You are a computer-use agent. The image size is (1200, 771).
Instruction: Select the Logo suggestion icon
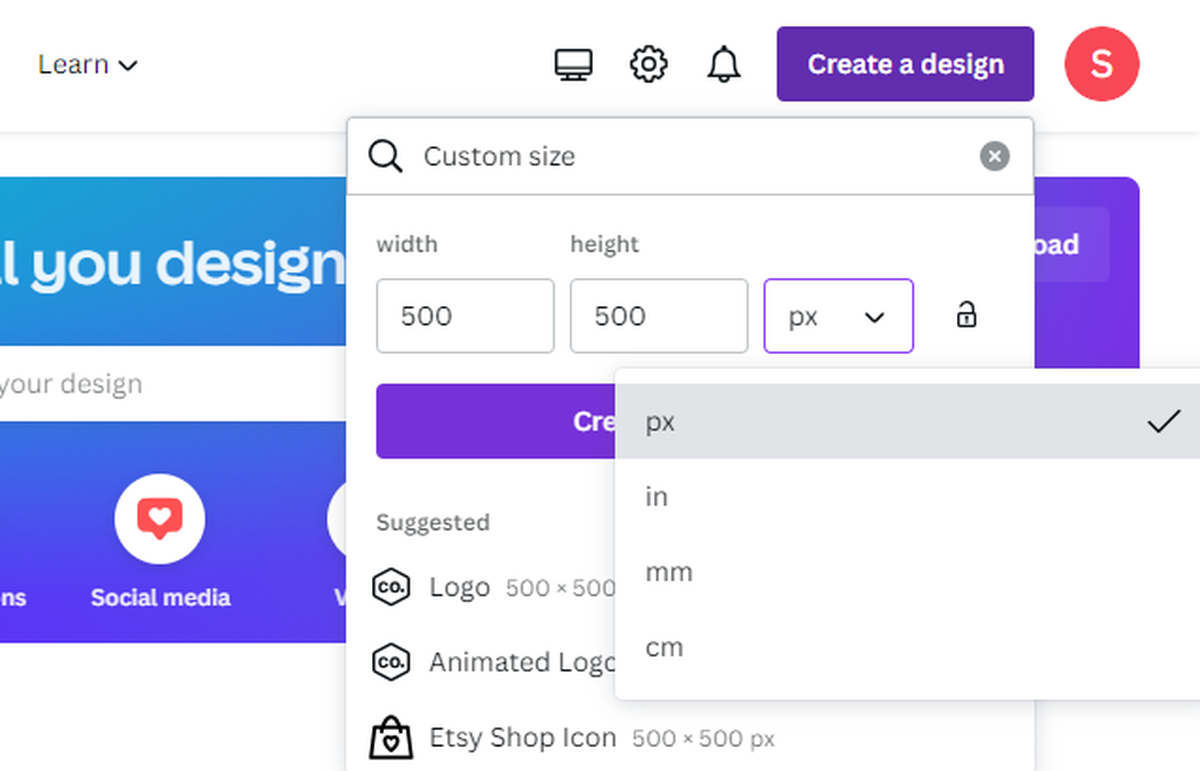tap(391, 587)
